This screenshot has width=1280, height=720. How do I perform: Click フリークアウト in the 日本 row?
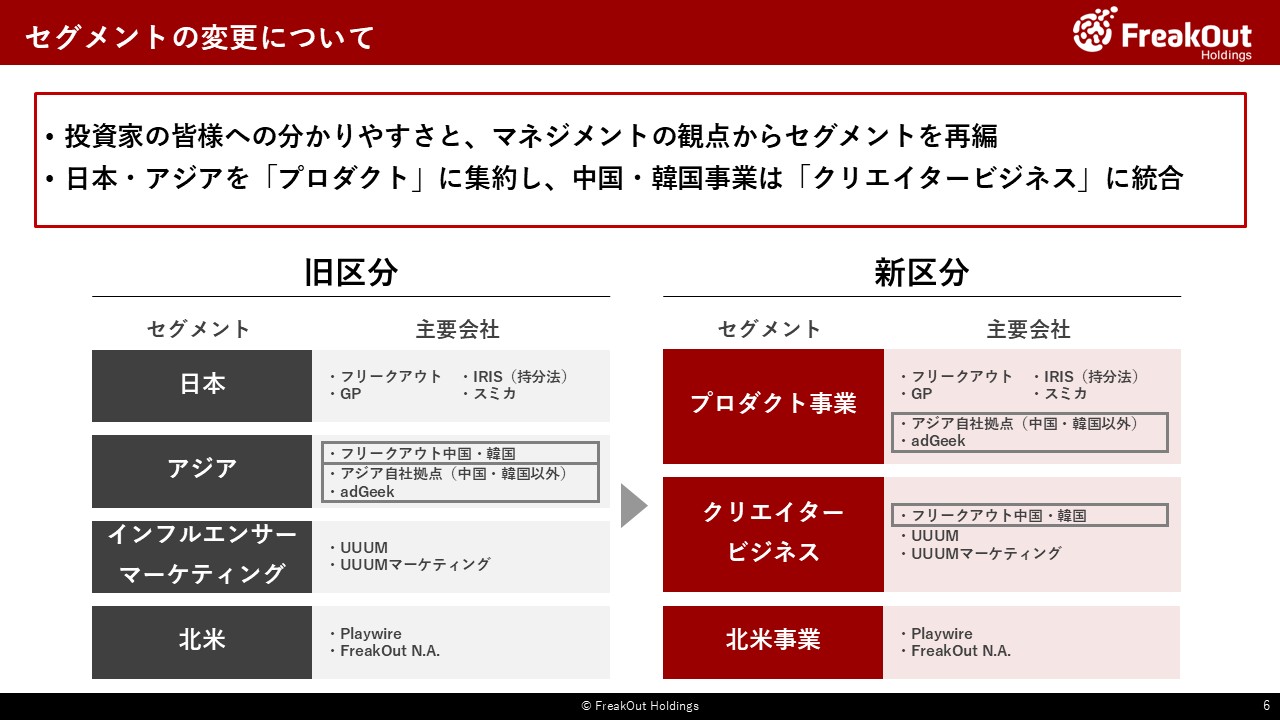click(390, 377)
